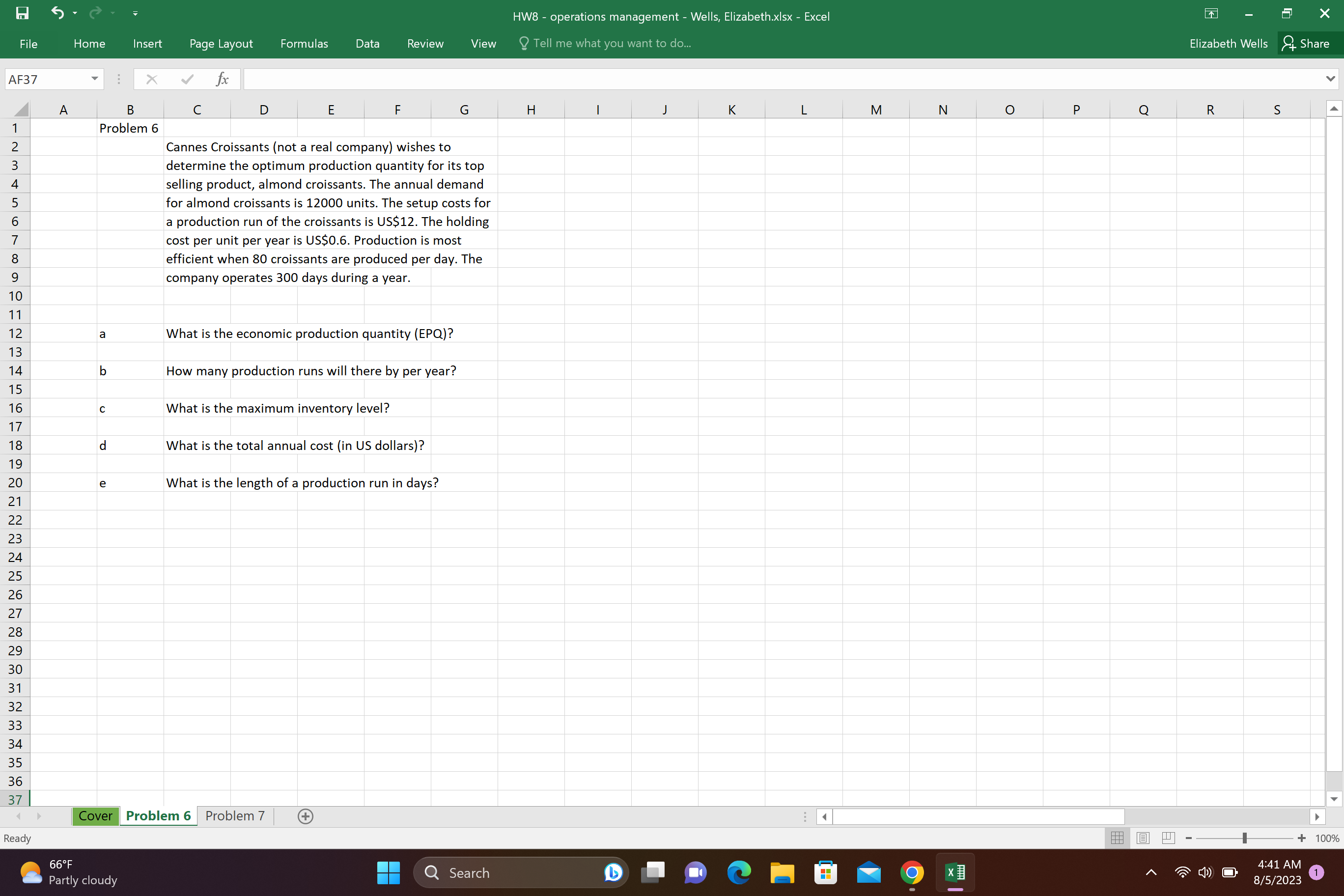Viewport: 1344px width, 896px height.
Task: Expand the formula bar chevron
Action: pos(1331,79)
